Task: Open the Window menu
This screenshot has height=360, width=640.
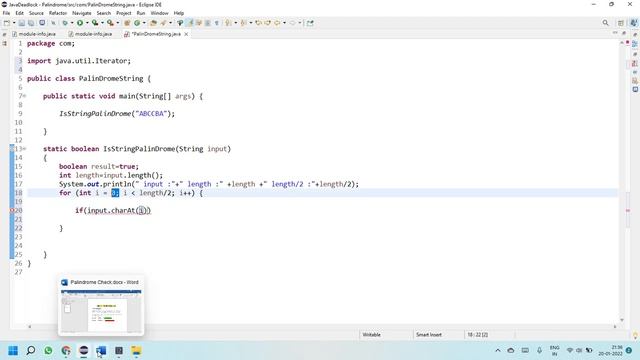Action: (x=159, y=13)
